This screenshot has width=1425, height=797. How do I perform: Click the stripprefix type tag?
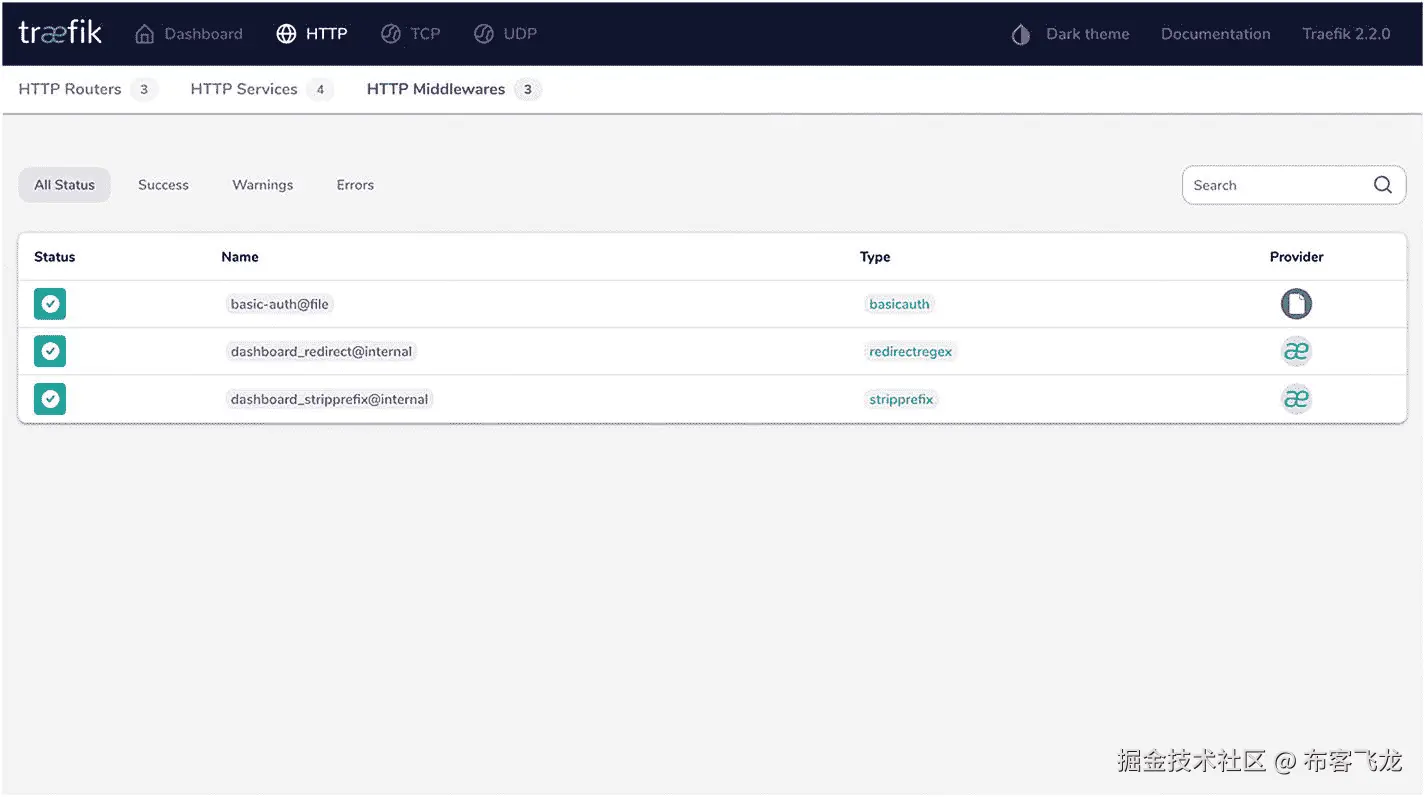click(901, 399)
